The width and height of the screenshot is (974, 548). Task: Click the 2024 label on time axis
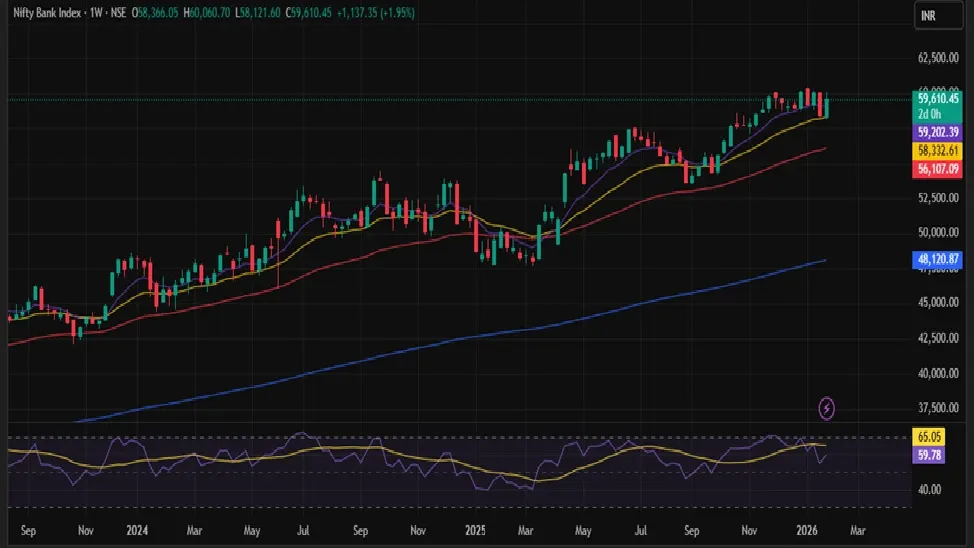137,531
